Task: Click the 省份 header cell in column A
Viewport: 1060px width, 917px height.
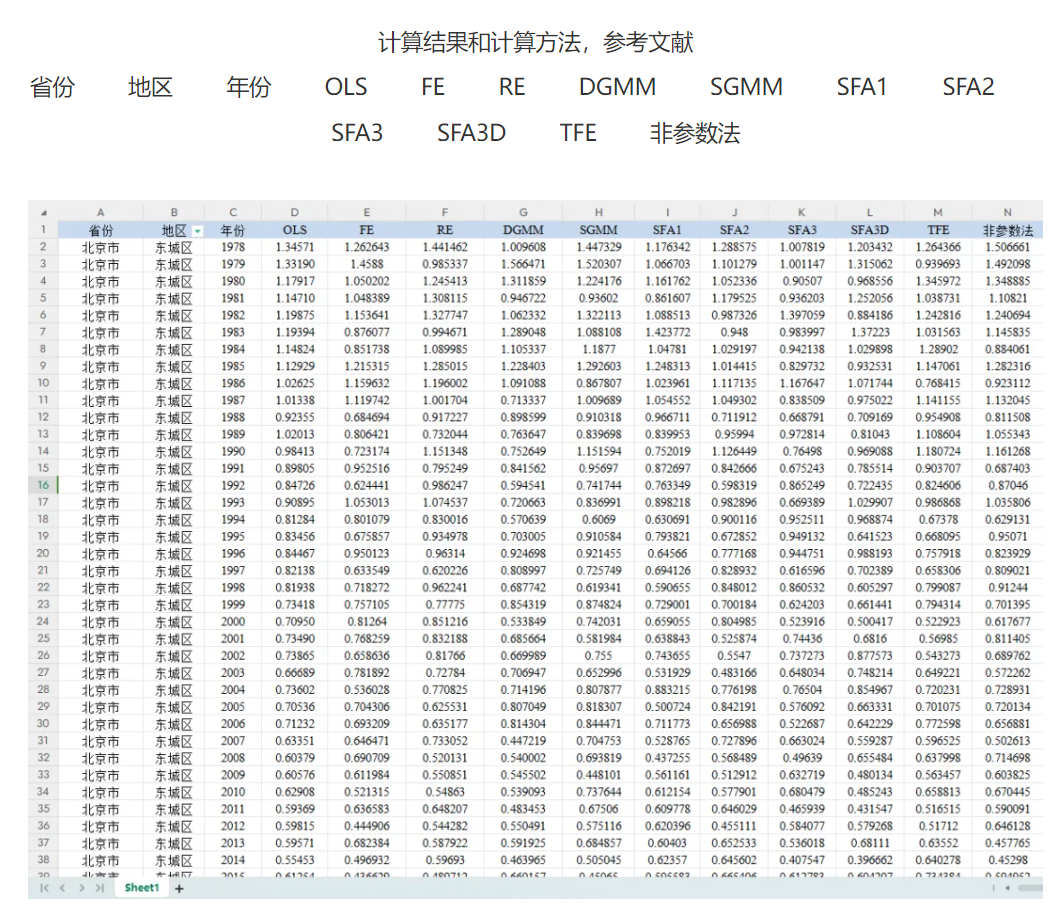Action: [x=100, y=230]
